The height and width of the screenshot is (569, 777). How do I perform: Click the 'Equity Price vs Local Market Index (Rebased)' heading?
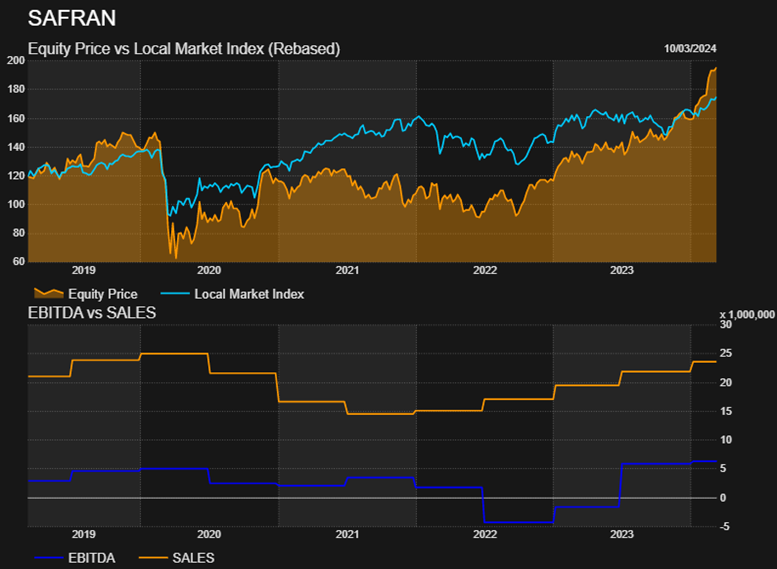point(184,49)
